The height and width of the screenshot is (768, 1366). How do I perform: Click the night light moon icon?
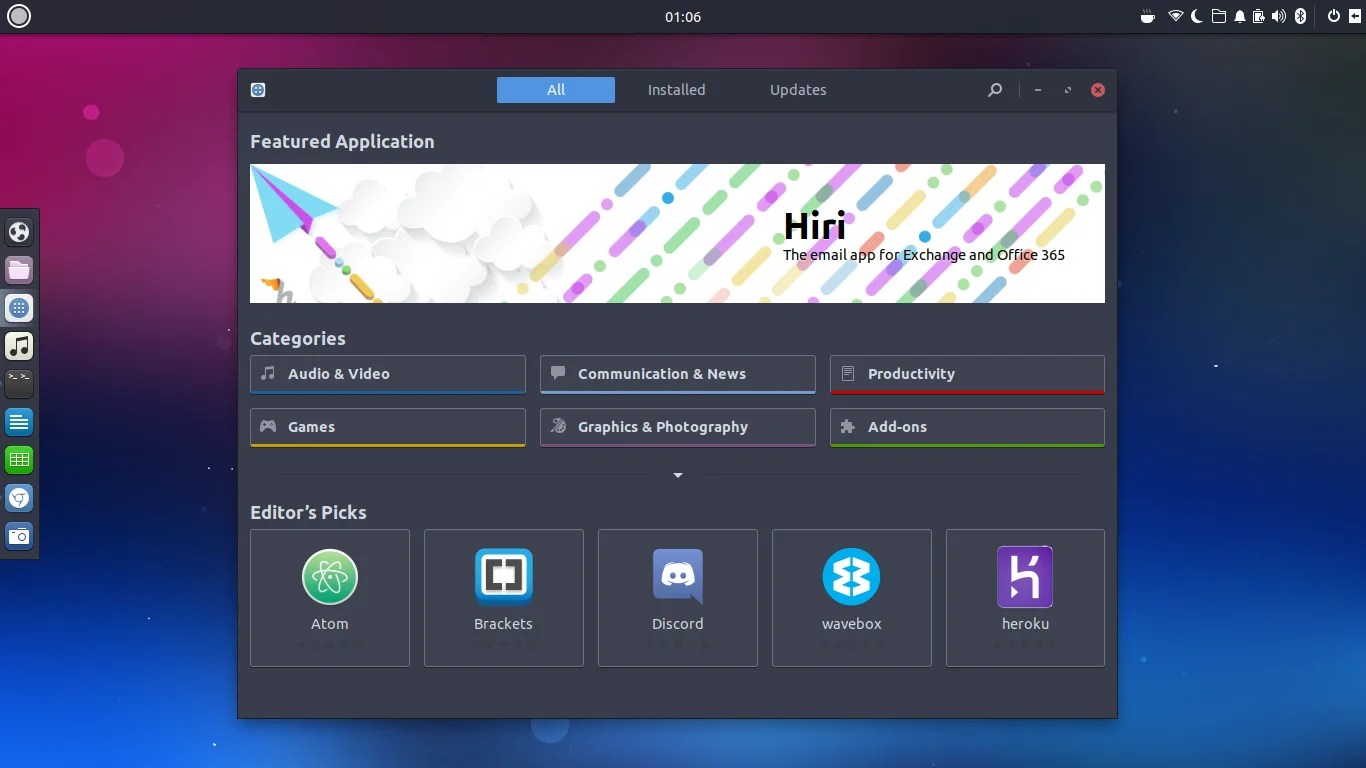click(x=1197, y=16)
